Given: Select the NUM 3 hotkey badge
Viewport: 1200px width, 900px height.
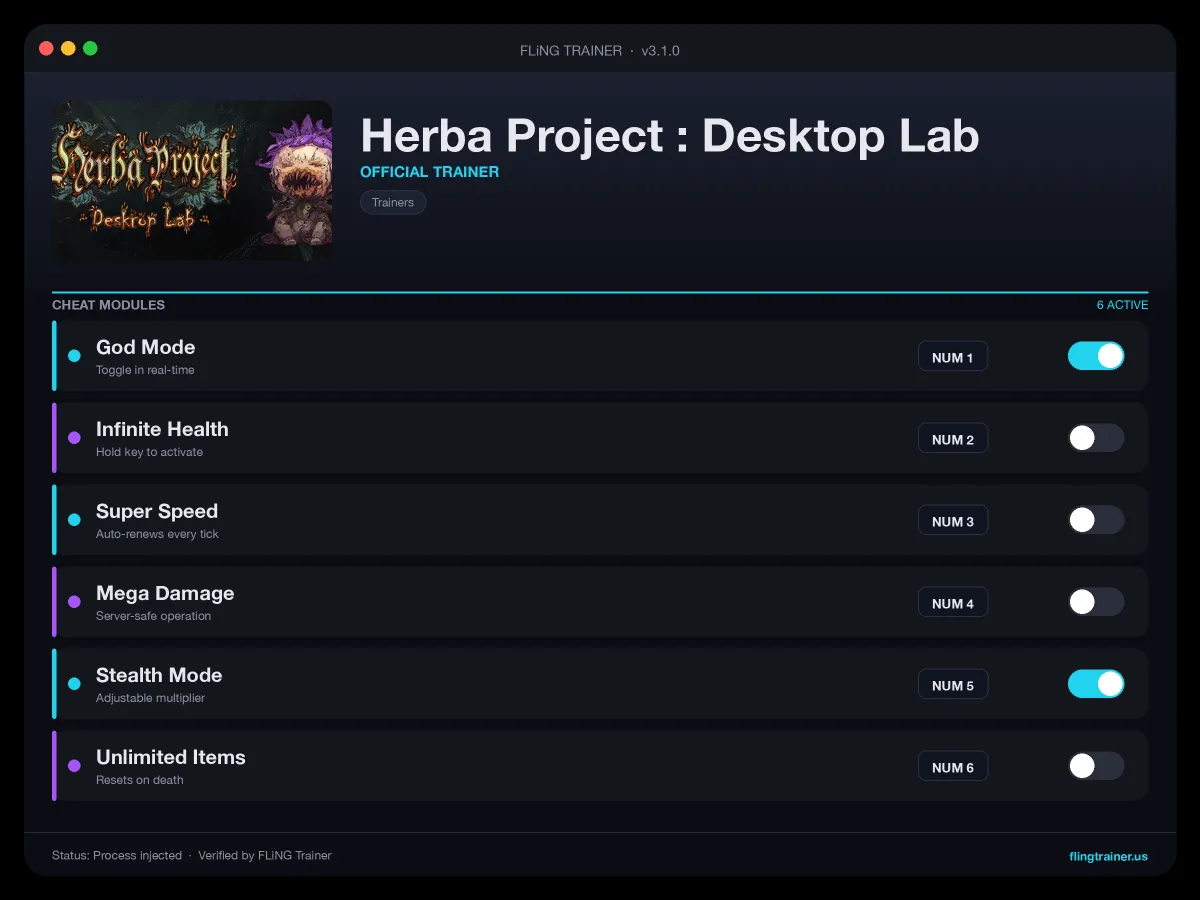Looking at the screenshot, I should (x=953, y=521).
